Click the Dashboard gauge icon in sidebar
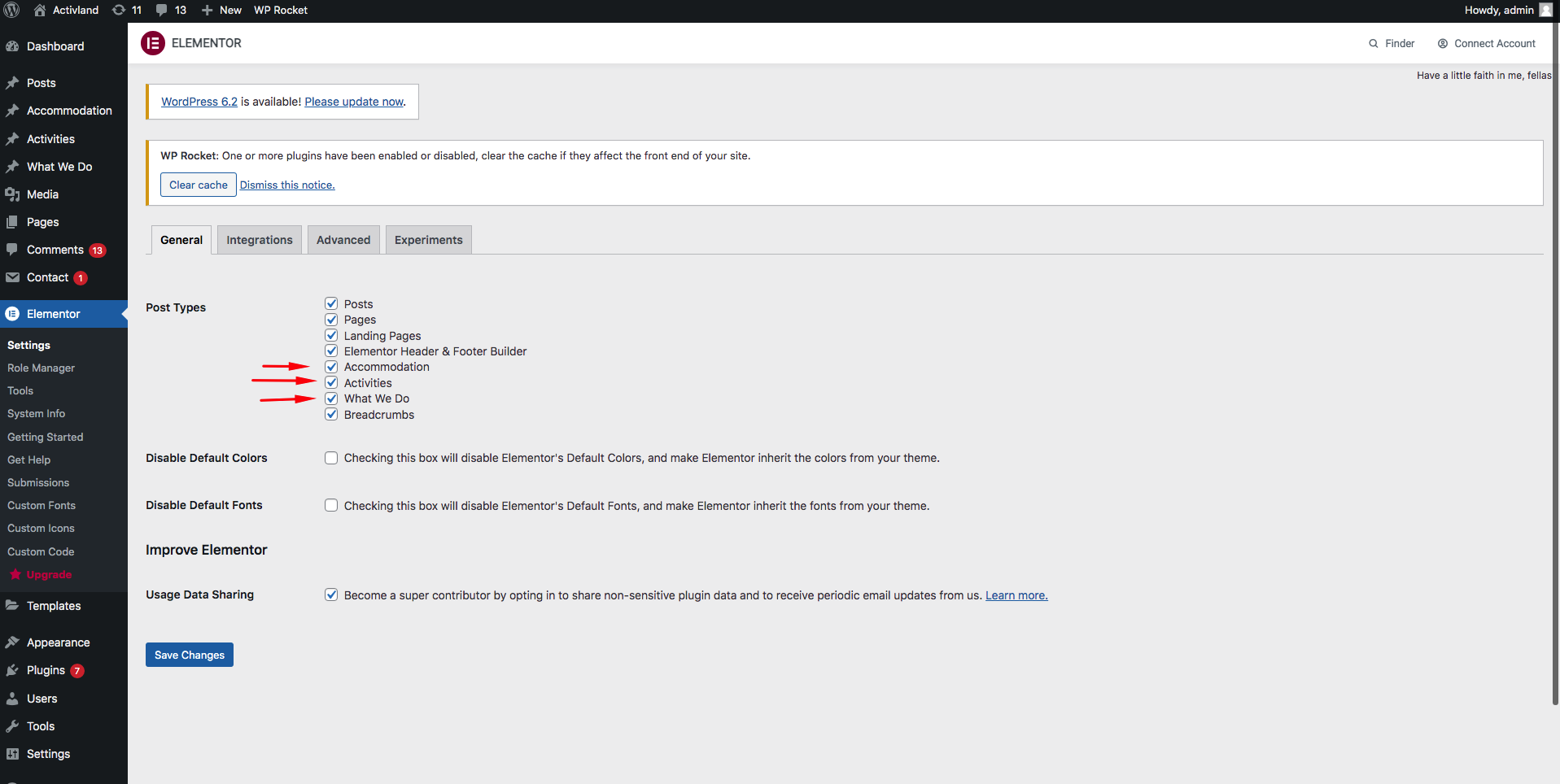The width and height of the screenshot is (1560, 784). tap(12, 46)
